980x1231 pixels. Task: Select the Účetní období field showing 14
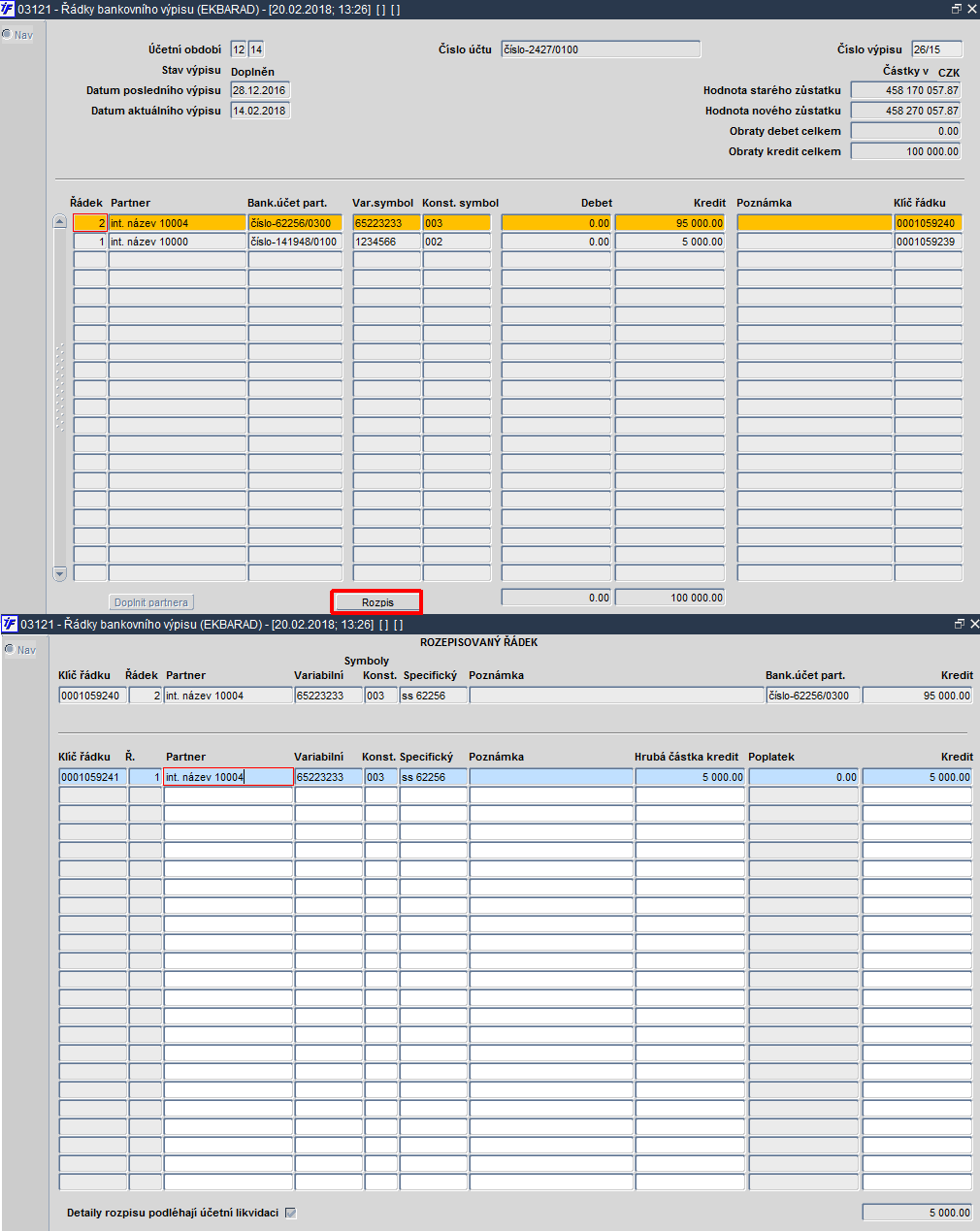point(256,49)
